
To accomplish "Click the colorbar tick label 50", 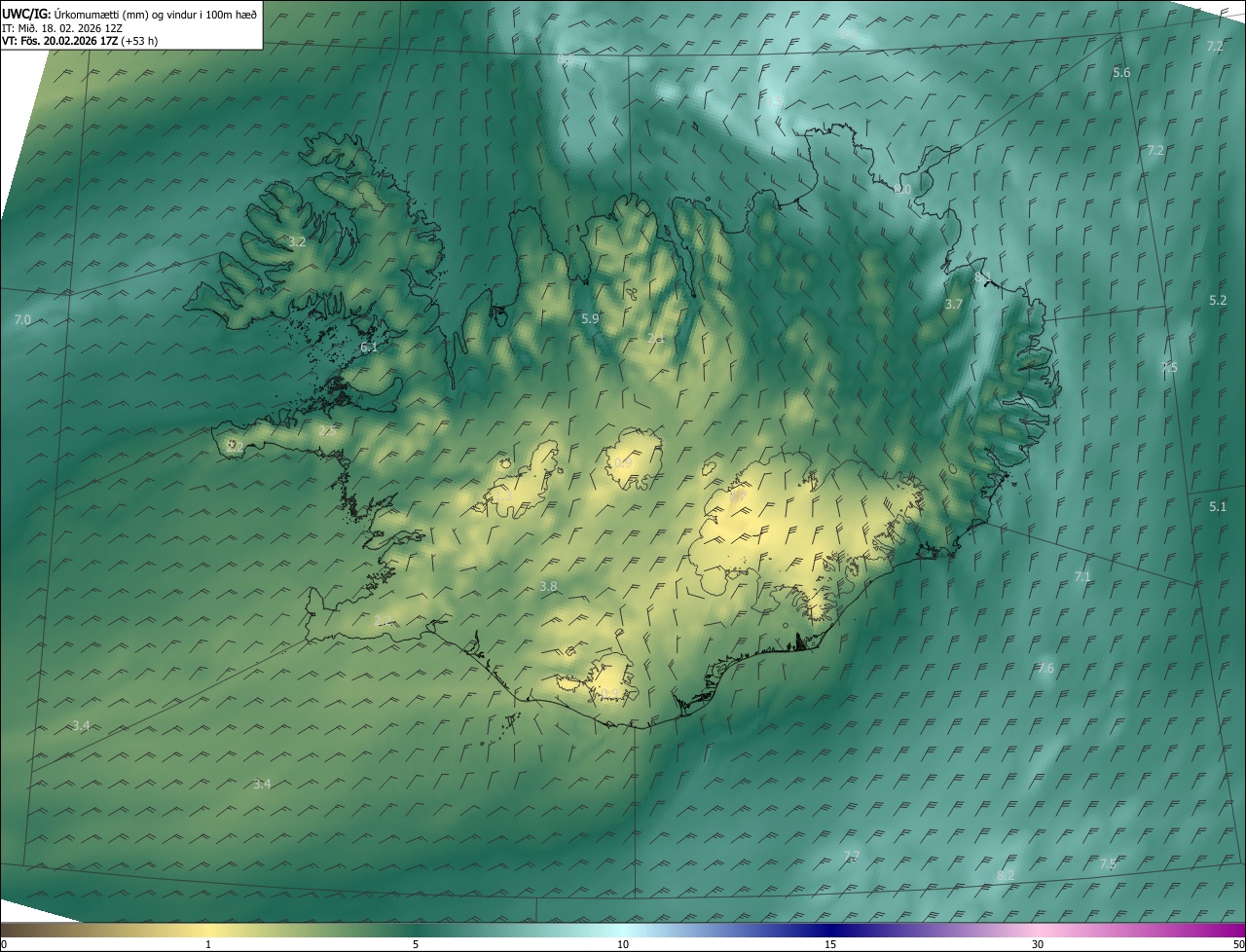I will coord(1238,944).
